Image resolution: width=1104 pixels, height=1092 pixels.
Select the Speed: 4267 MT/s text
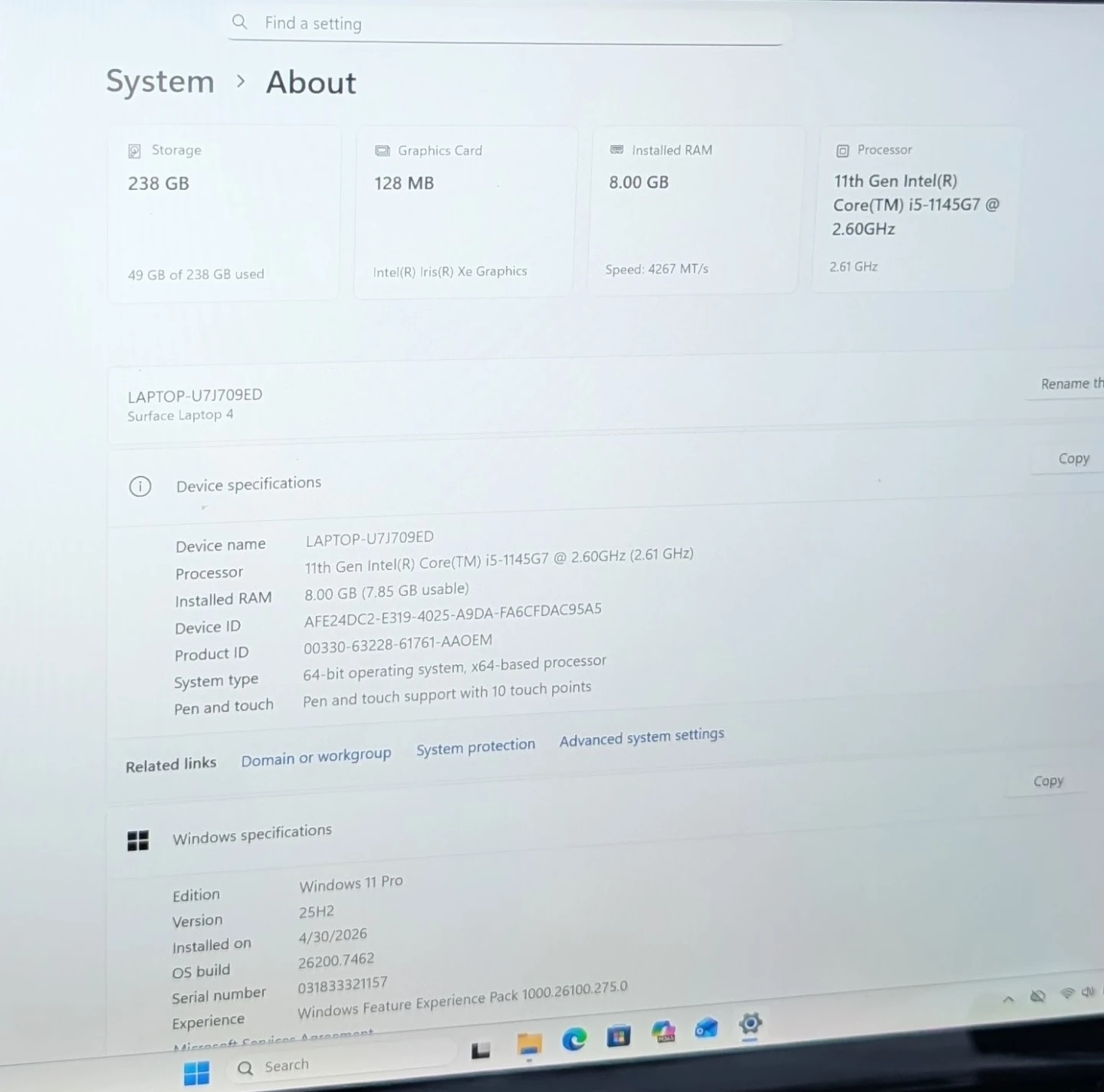[x=657, y=269]
